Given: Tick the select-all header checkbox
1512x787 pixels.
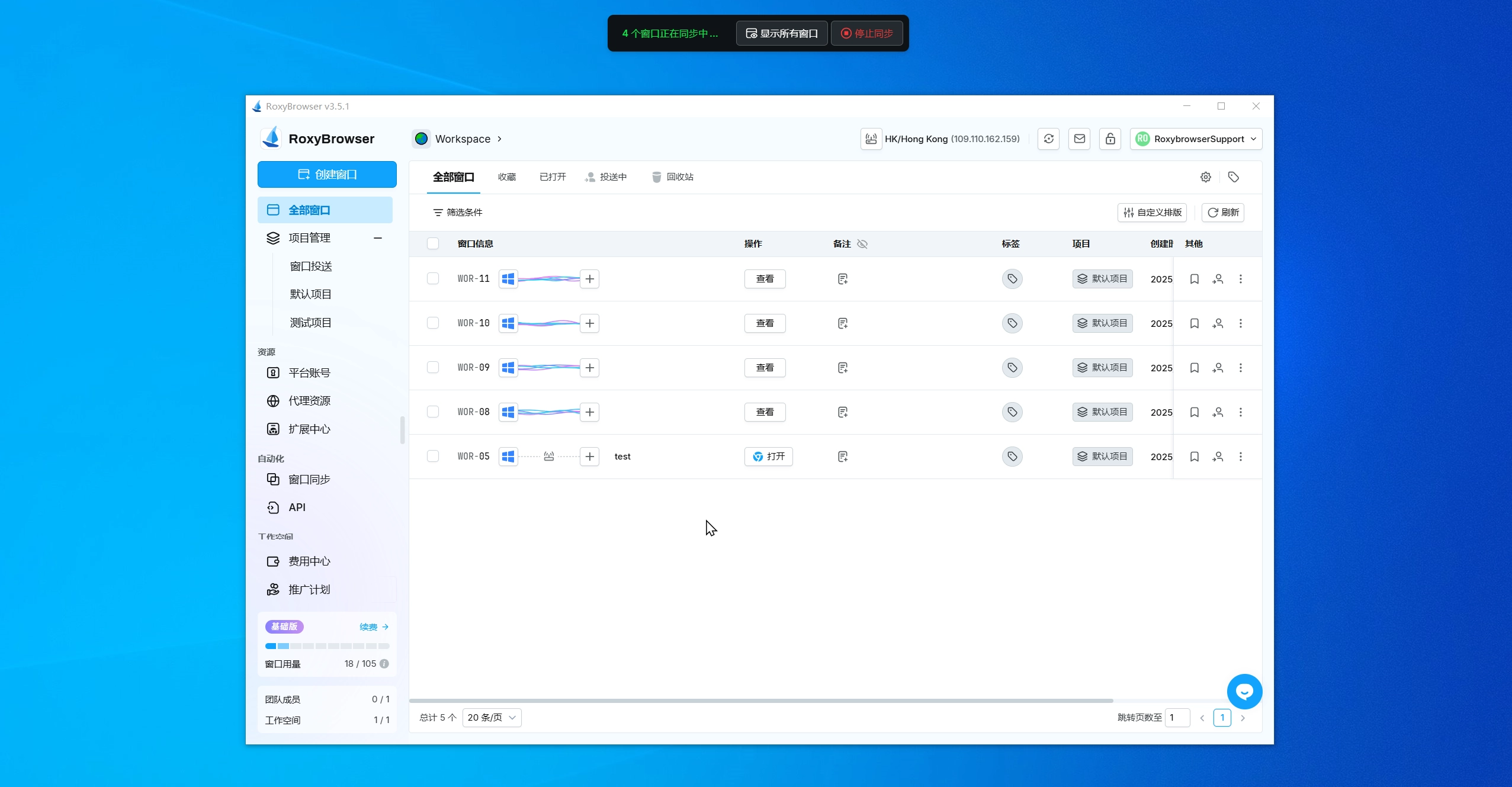Looking at the screenshot, I should pos(433,243).
